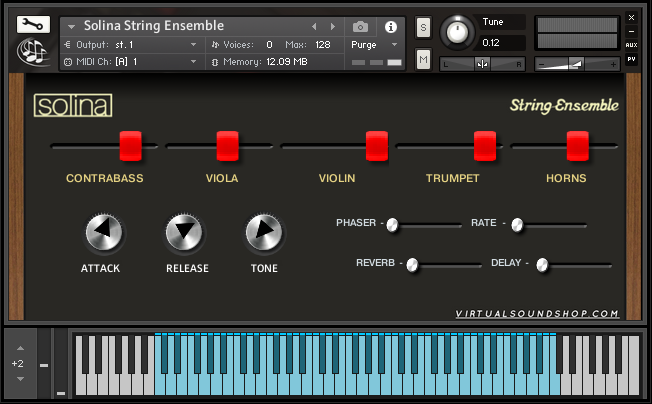Toggle the red Trumpet switch
The width and height of the screenshot is (652, 404).
tap(485, 146)
